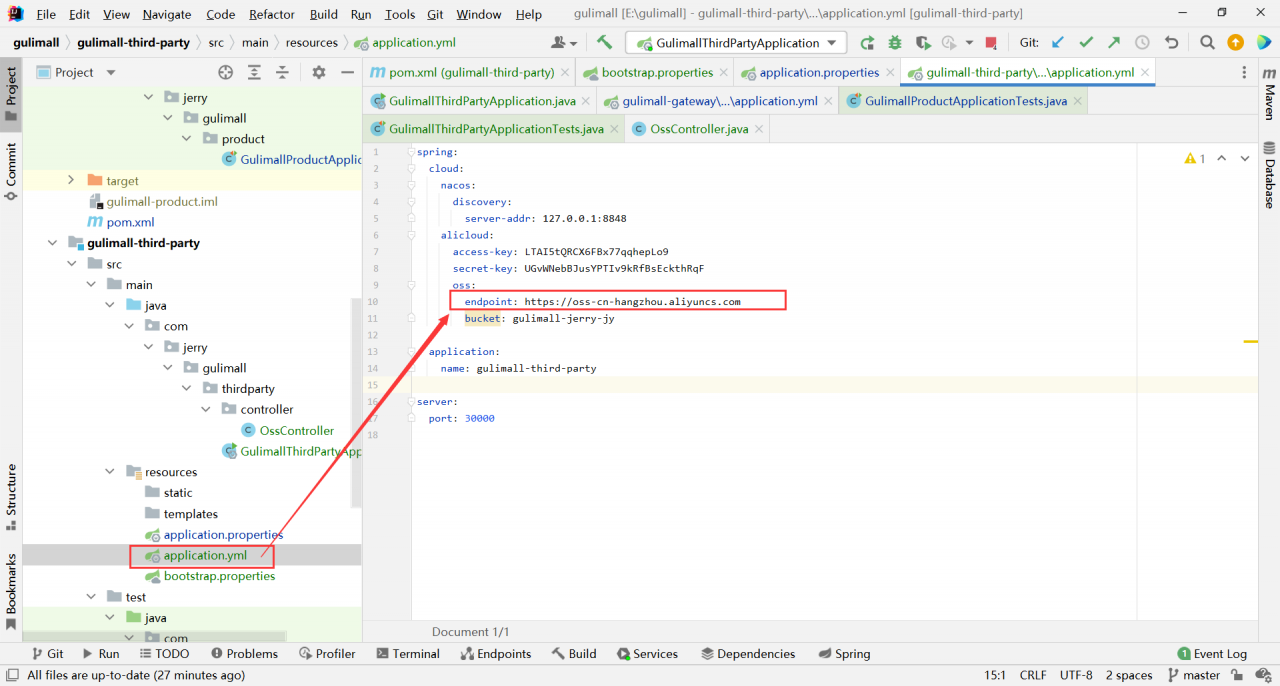Open the Navigate menu

click(167, 14)
